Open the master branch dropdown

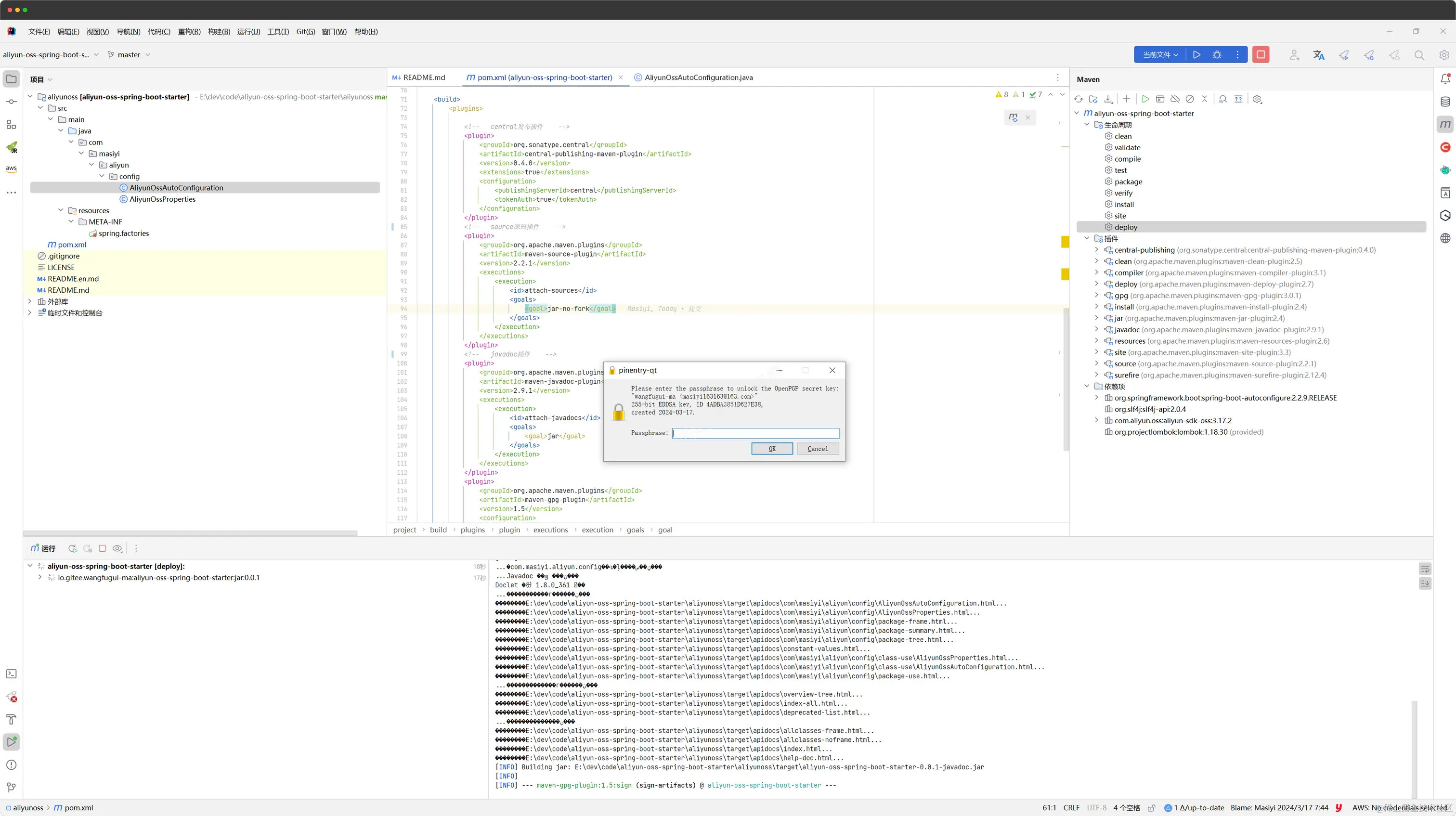coord(129,55)
